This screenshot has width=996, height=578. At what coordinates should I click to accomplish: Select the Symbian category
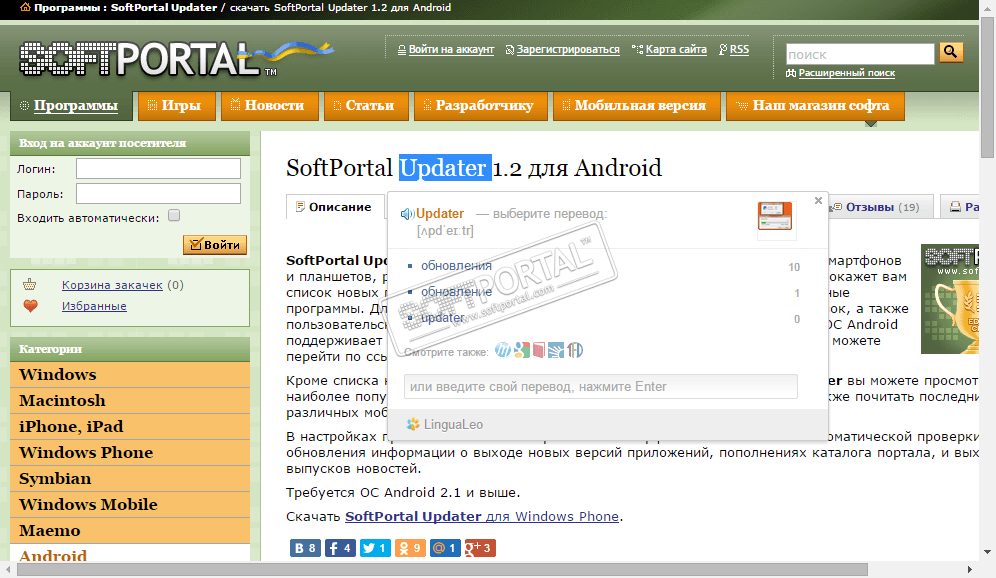point(130,479)
